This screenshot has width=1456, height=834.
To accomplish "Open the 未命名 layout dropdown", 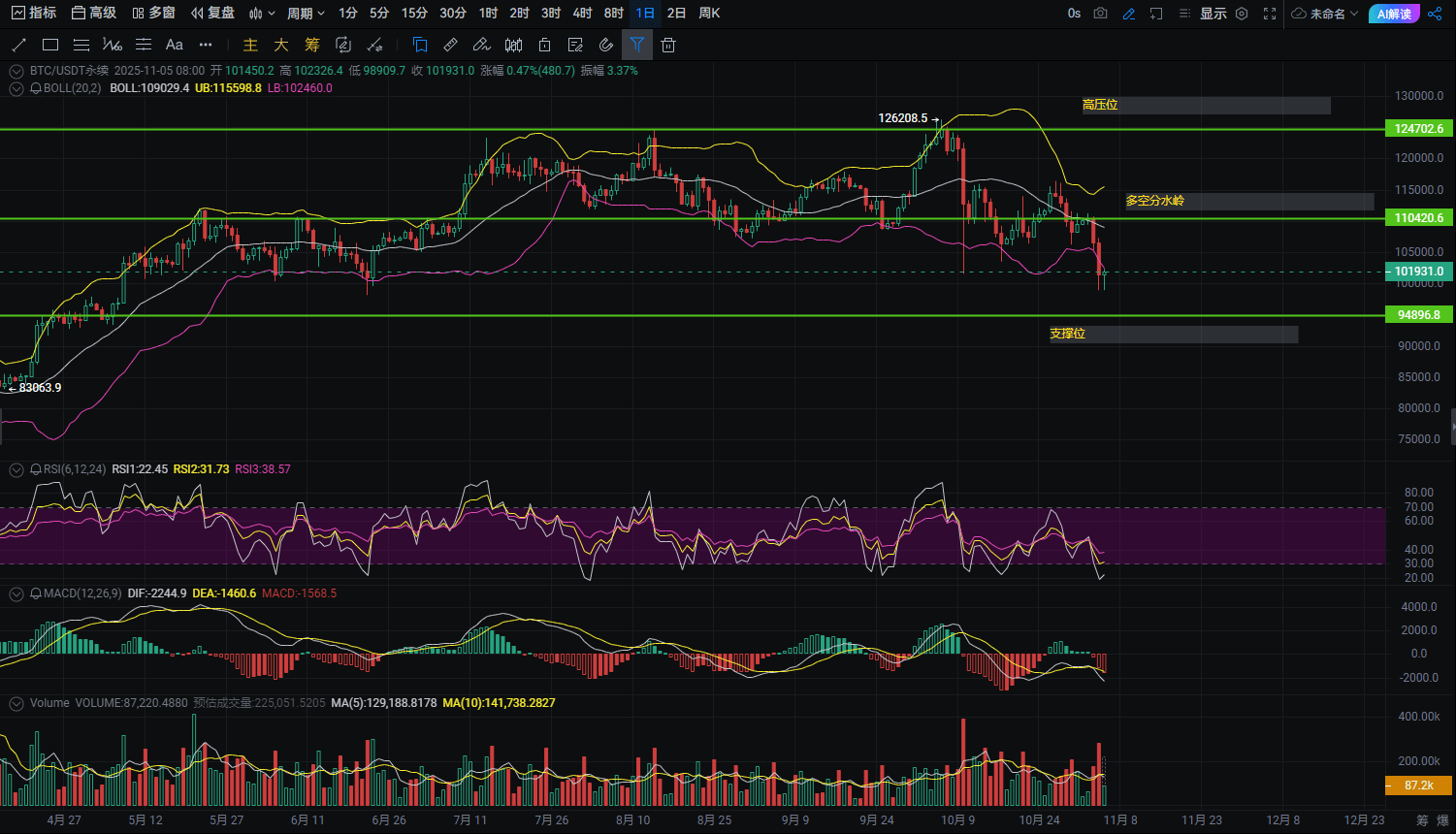I will pyautogui.click(x=1327, y=14).
